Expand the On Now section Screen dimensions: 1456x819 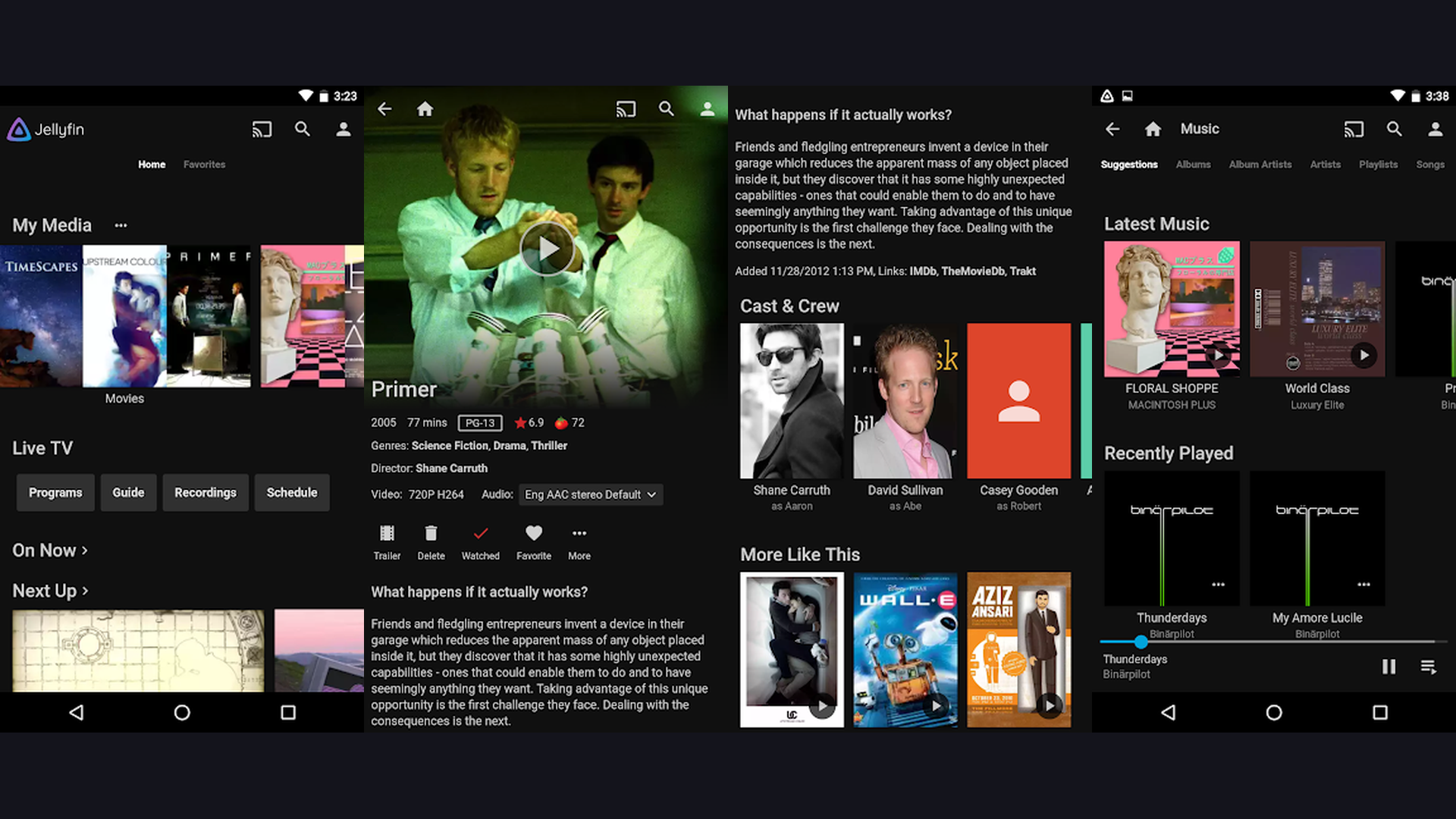[50, 551]
